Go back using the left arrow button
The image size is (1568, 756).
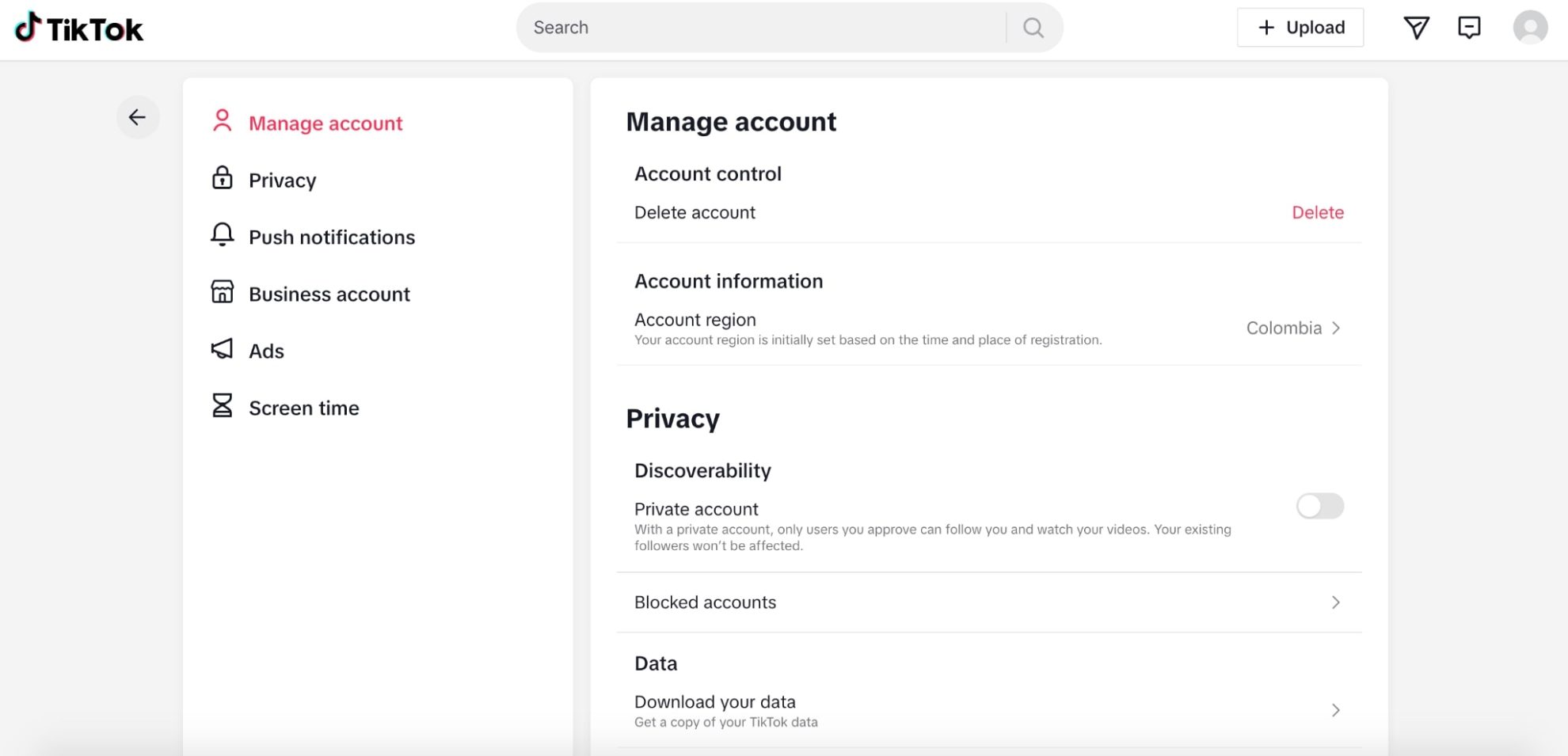click(x=138, y=117)
